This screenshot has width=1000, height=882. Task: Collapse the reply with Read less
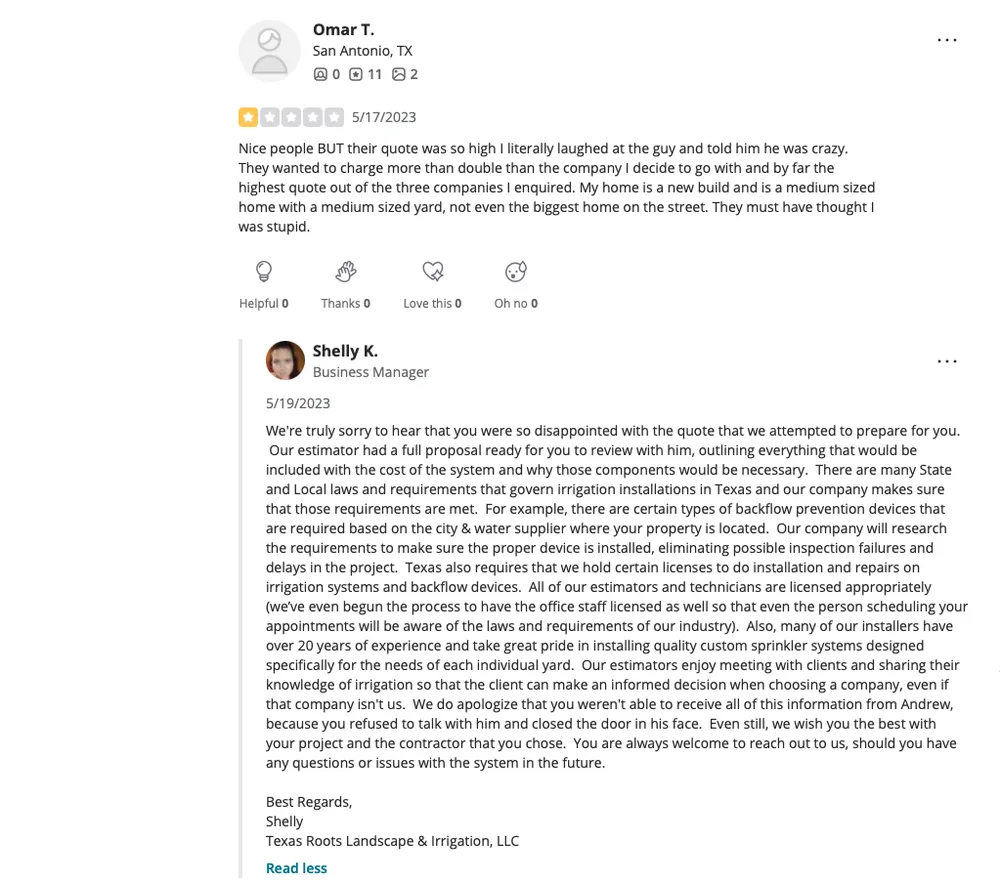(296, 868)
